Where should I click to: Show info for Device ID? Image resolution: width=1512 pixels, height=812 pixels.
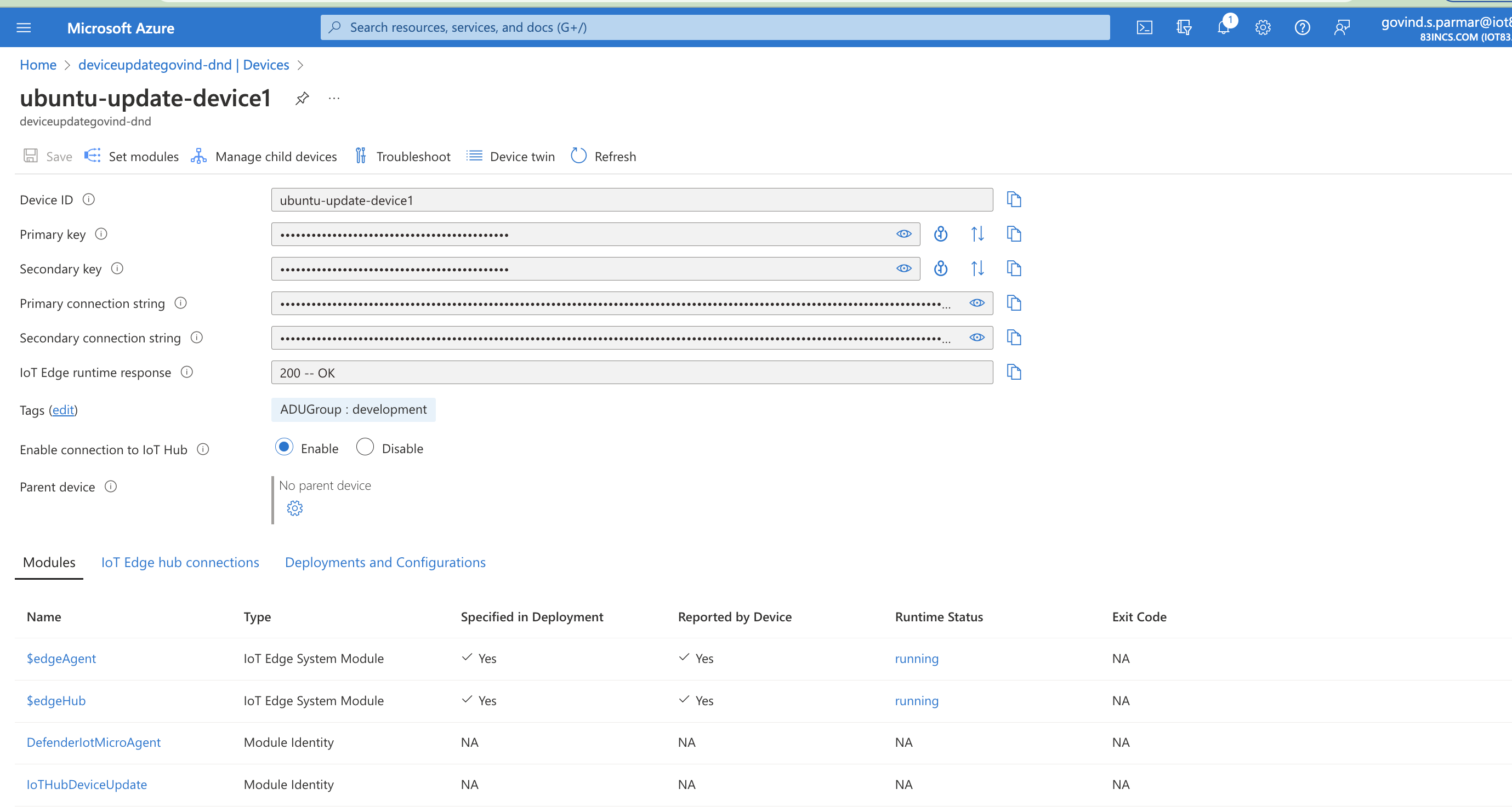click(x=89, y=199)
